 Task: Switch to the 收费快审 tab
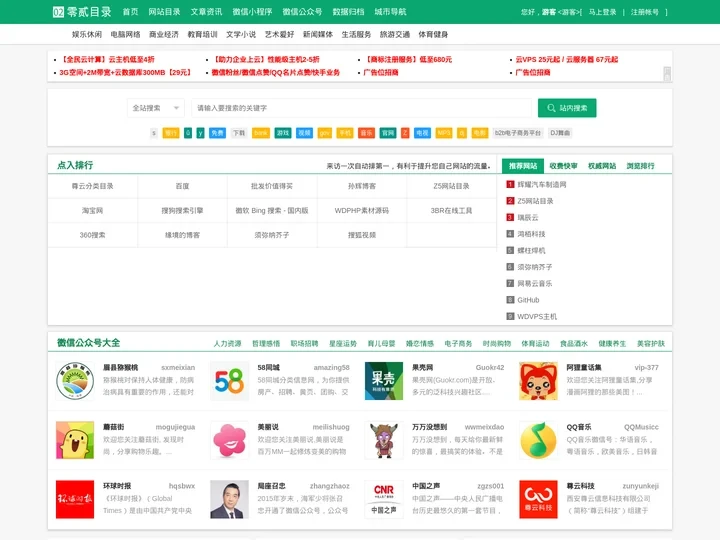coord(563,166)
